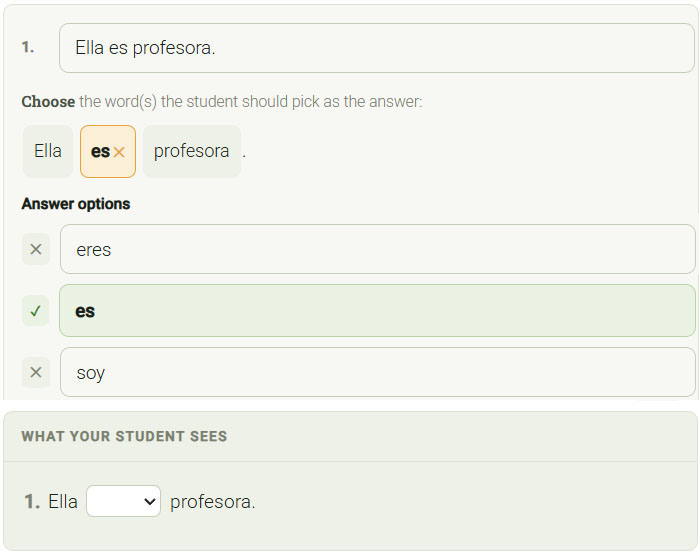Click the 'What Your Student Sees' header
The height and width of the screenshot is (555, 700).
pos(124,436)
